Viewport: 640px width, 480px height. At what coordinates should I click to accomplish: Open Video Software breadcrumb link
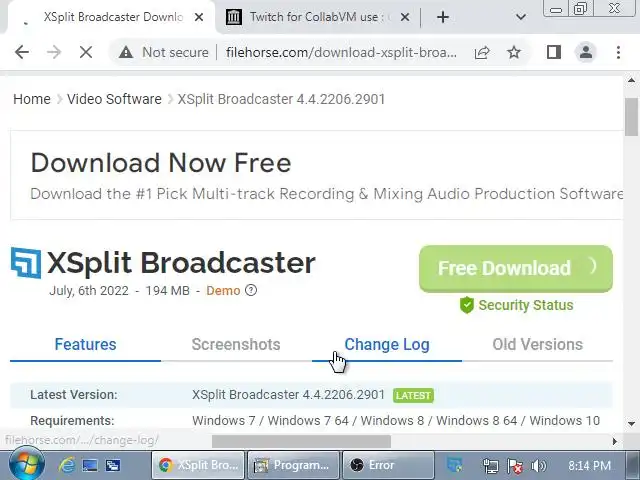click(x=114, y=99)
